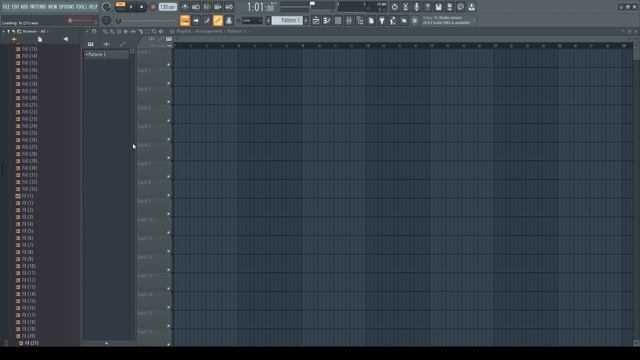Open the VIEW menu
Viewport: 640px width, 360px height.
click(53, 7)
